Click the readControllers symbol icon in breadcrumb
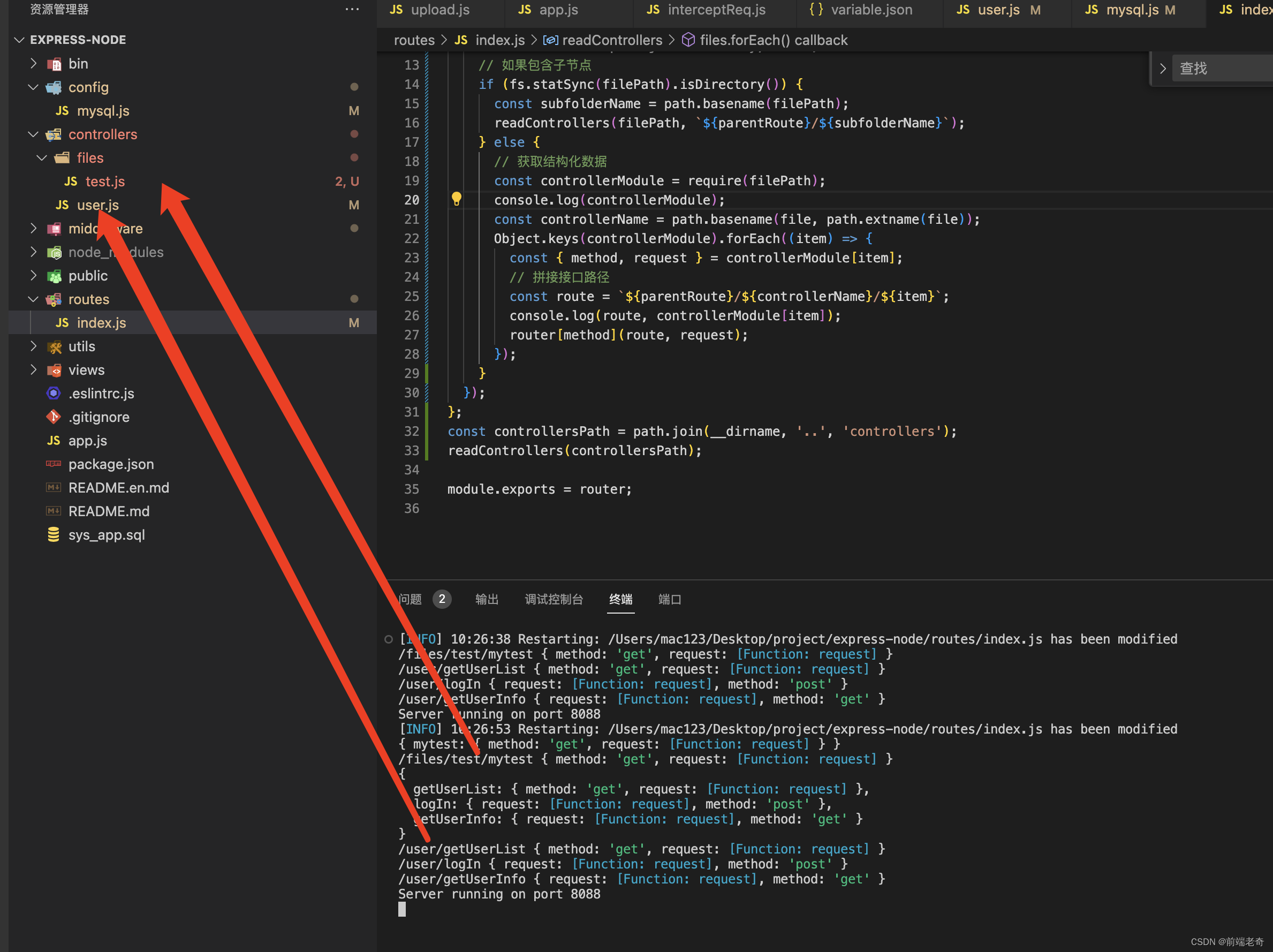The height and width of the screenshot is (952, 1273). pos(550,40)
